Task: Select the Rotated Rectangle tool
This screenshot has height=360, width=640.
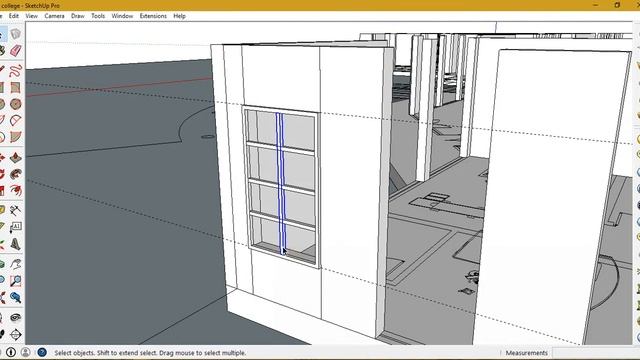Action: [x=16, y=87]
